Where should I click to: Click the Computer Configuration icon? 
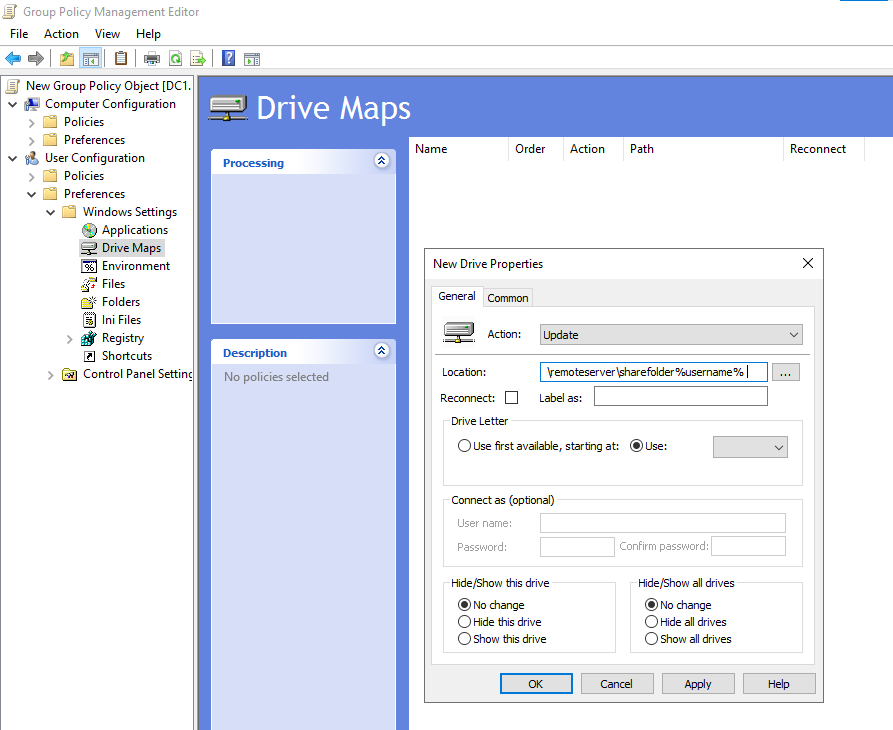32,104
